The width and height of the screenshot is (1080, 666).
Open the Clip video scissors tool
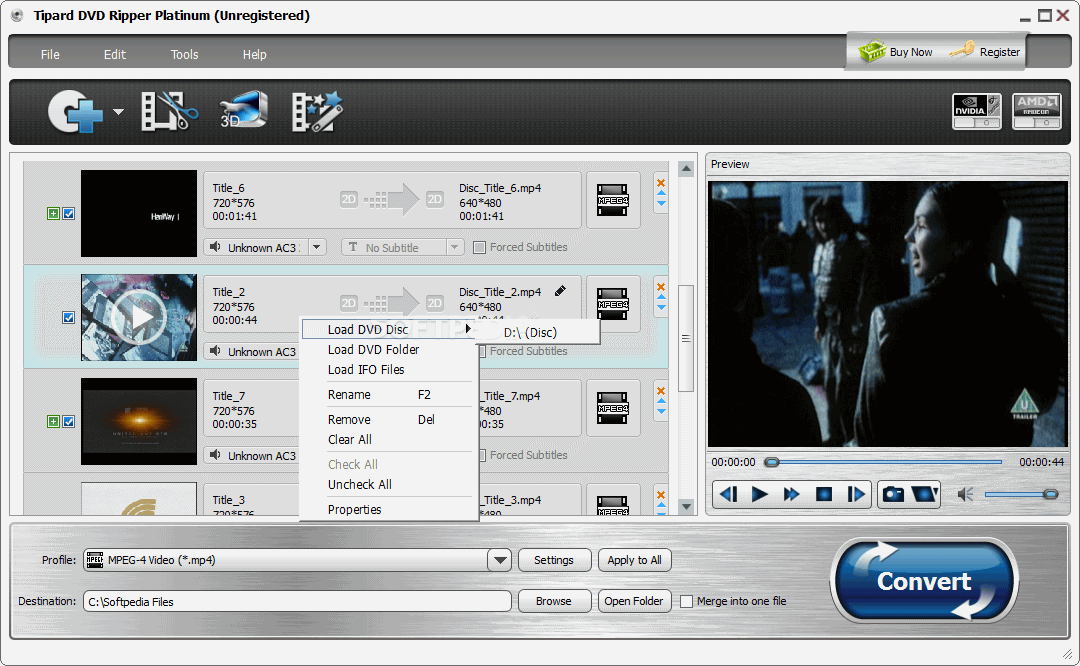(169, 111)
